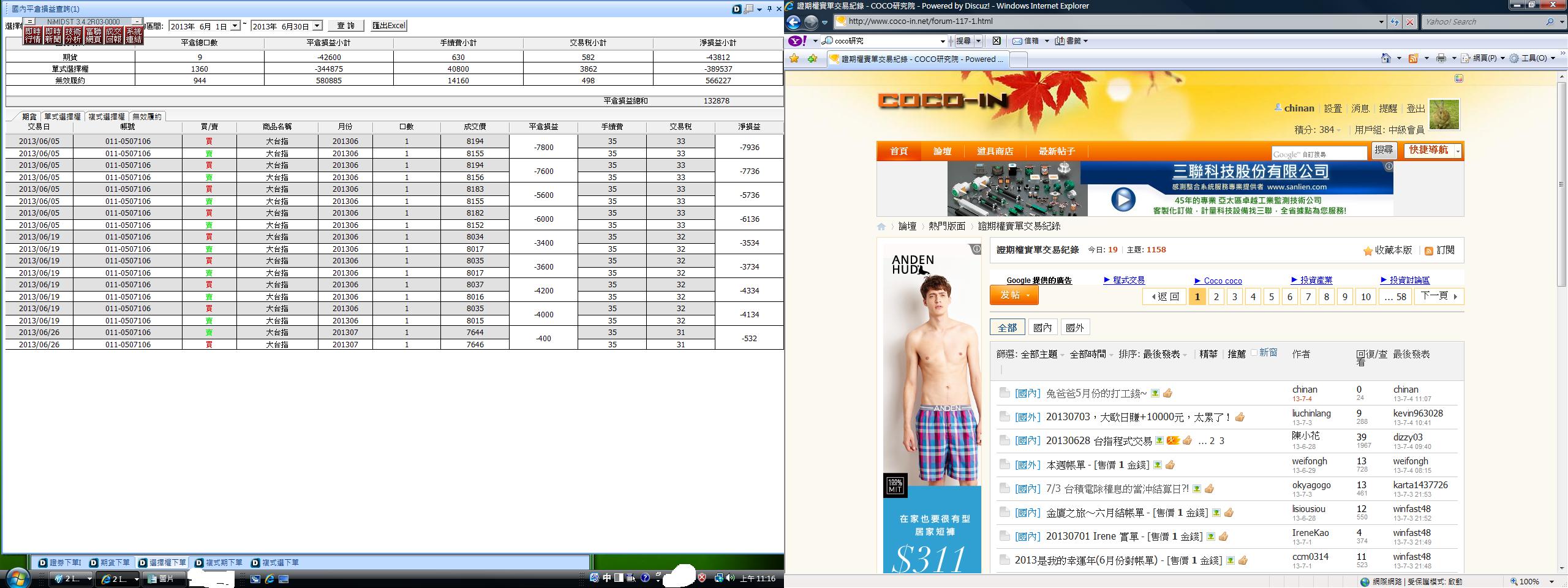Go to page 2 of the forum list
The height and width of the screenshot is (588, 1568).
click(1216, 296)
